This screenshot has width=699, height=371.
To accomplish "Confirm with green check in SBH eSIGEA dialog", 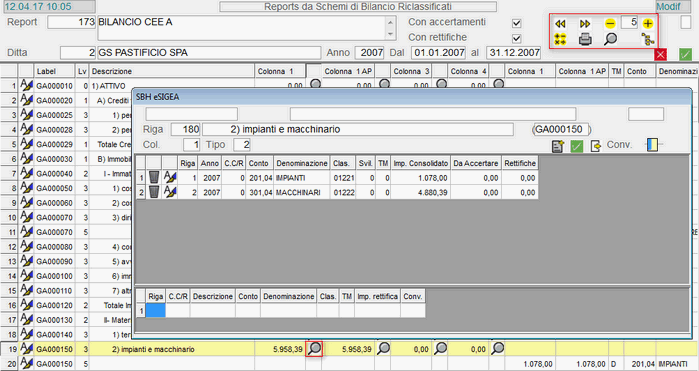I will (577, 146).
